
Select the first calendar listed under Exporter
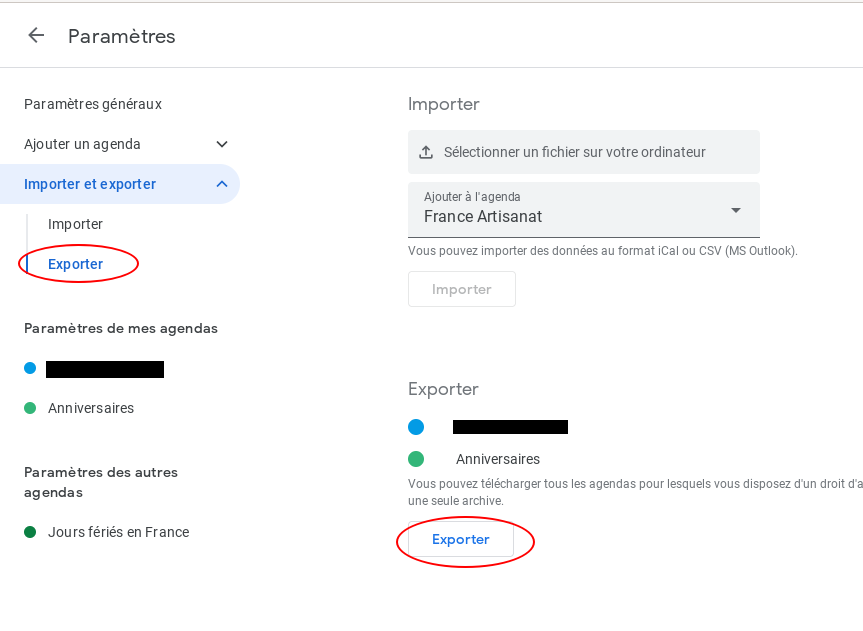point(510,426)
